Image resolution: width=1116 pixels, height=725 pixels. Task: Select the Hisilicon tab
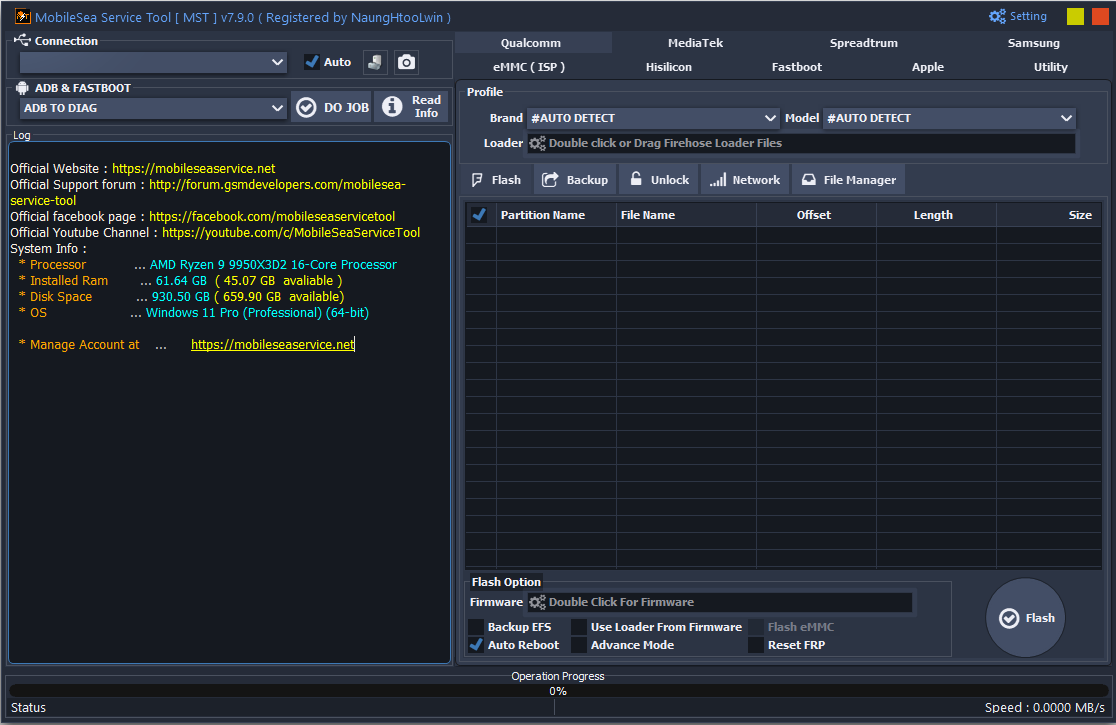click(668, 67)
